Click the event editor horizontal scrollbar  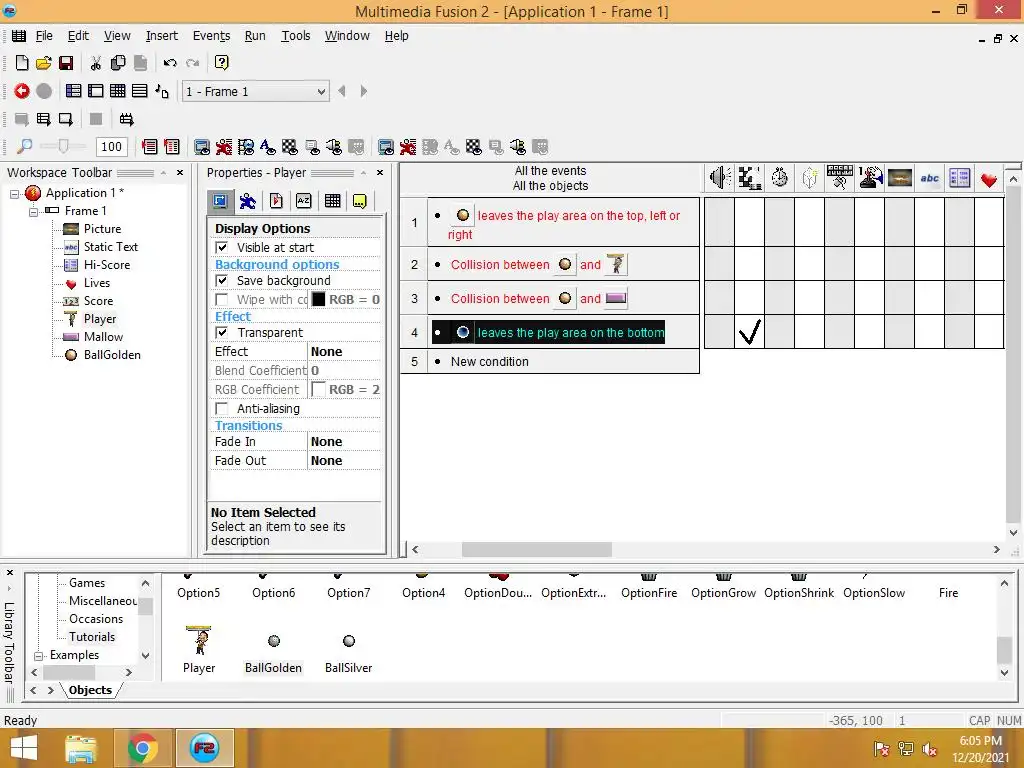537,550
